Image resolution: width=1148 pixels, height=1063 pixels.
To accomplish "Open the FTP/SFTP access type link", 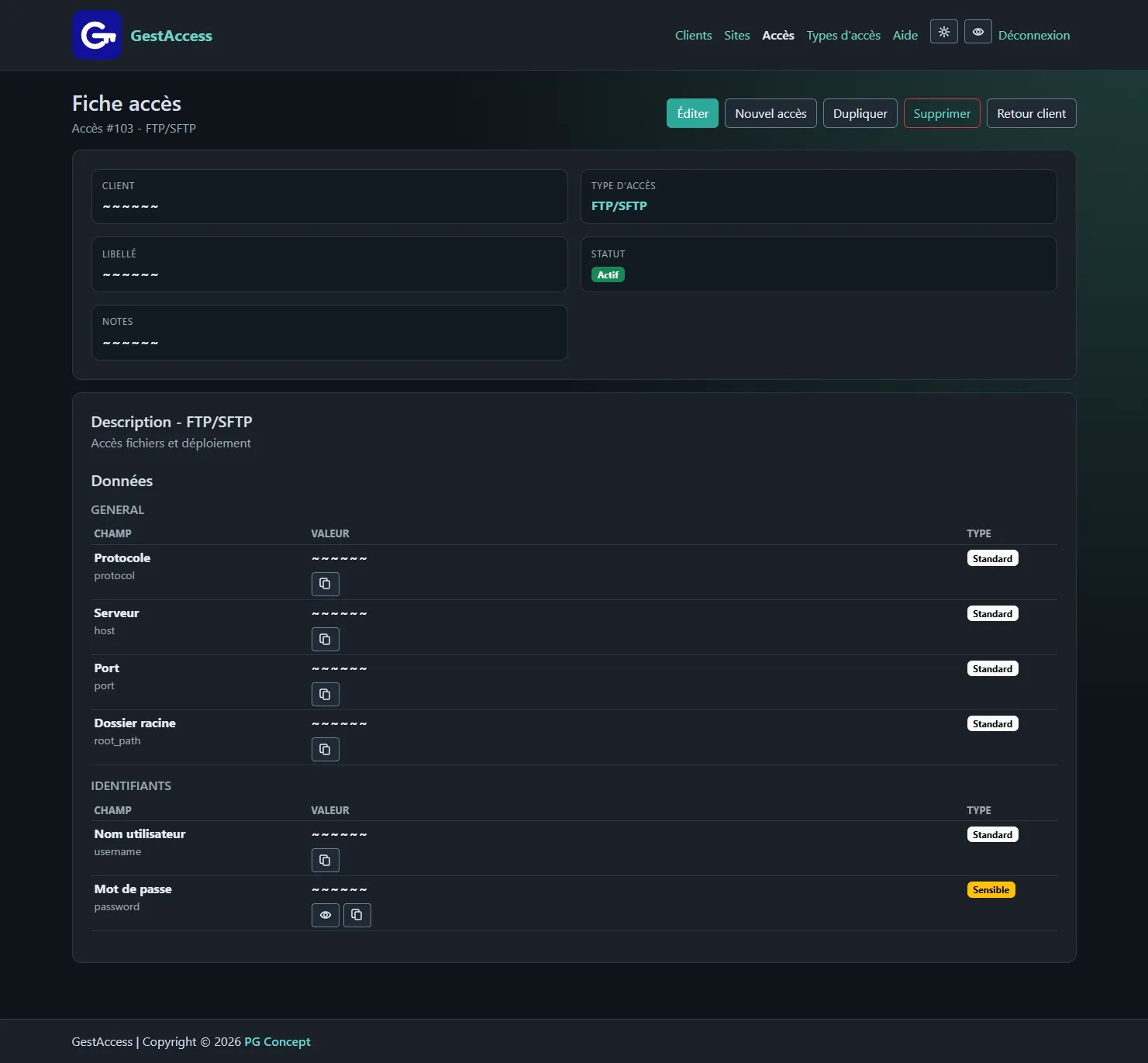I will 619,205.
